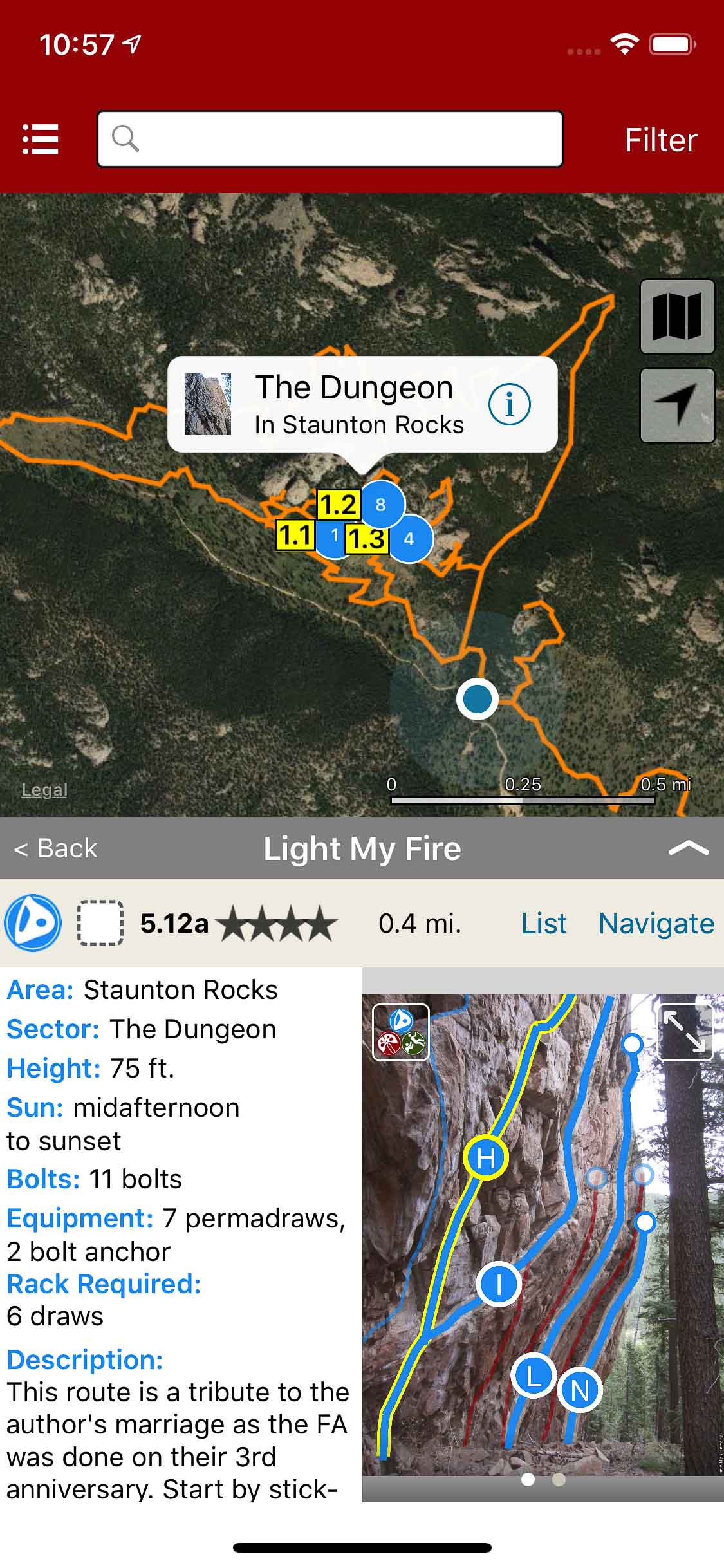
Task: Center map on current location arrow
Action: (677, 405)
